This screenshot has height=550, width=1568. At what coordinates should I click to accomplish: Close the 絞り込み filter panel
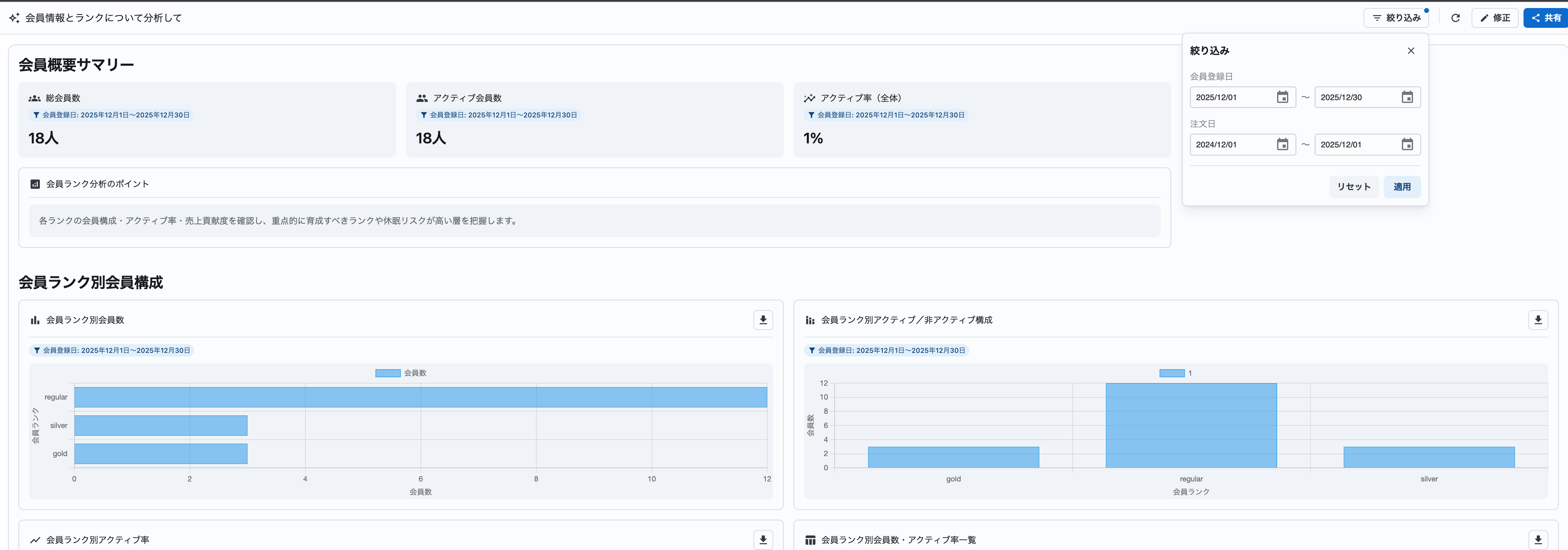[1410, 51]
